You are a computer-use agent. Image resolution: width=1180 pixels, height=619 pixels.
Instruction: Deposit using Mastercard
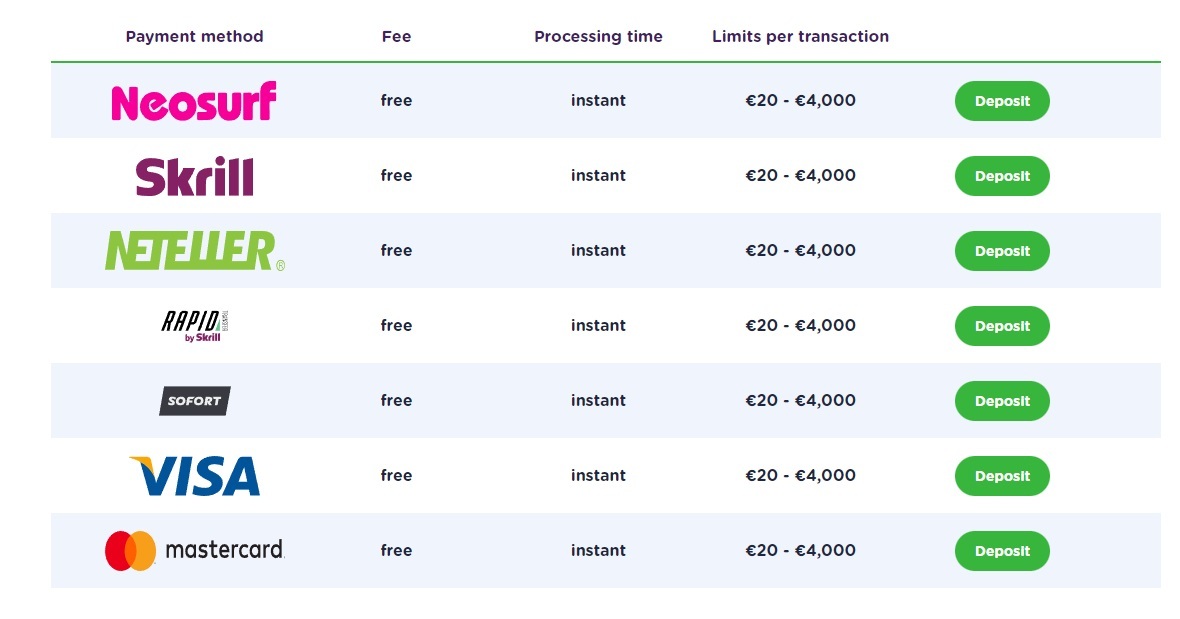tap(1002, 551)
